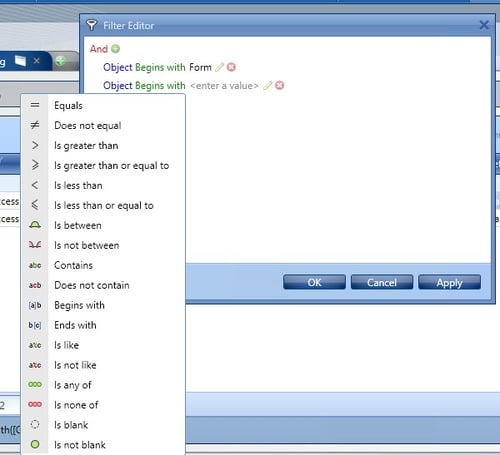Open the Object field selector in second row
The image size is (500, 455).
[x=118, y=86]
